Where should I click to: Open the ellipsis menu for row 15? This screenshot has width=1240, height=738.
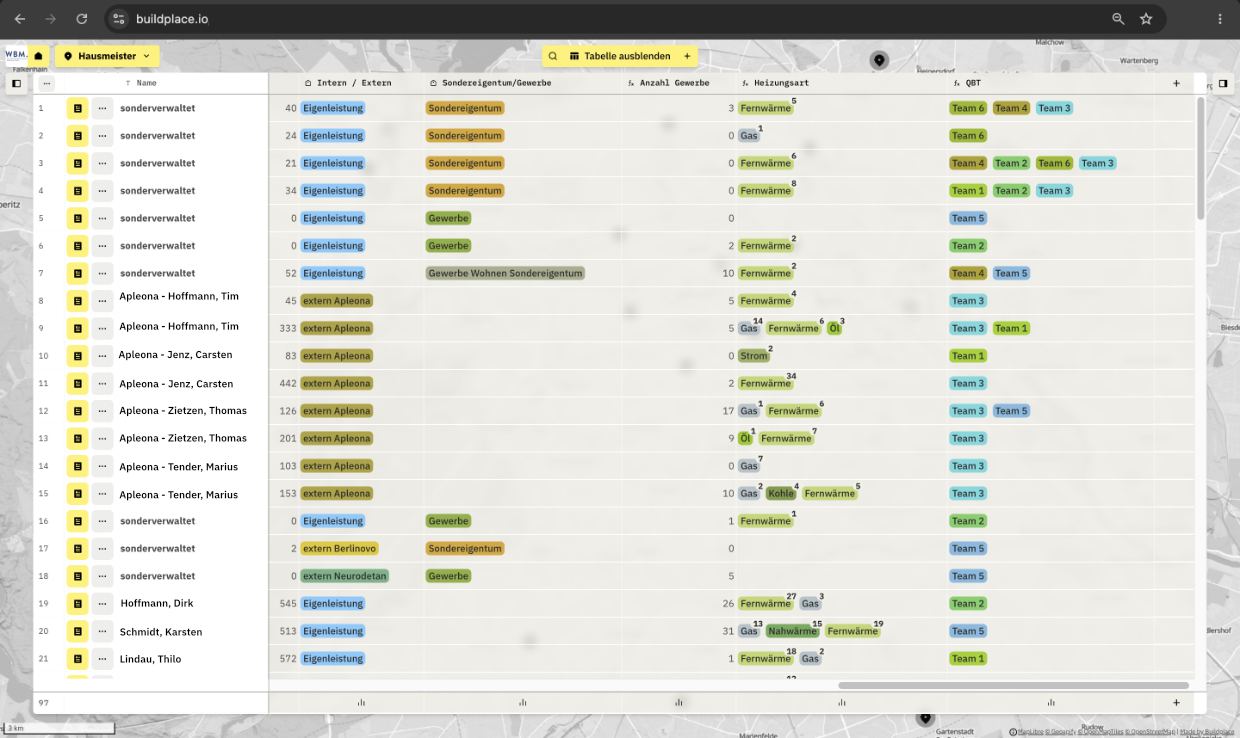(x=102, y=494)
